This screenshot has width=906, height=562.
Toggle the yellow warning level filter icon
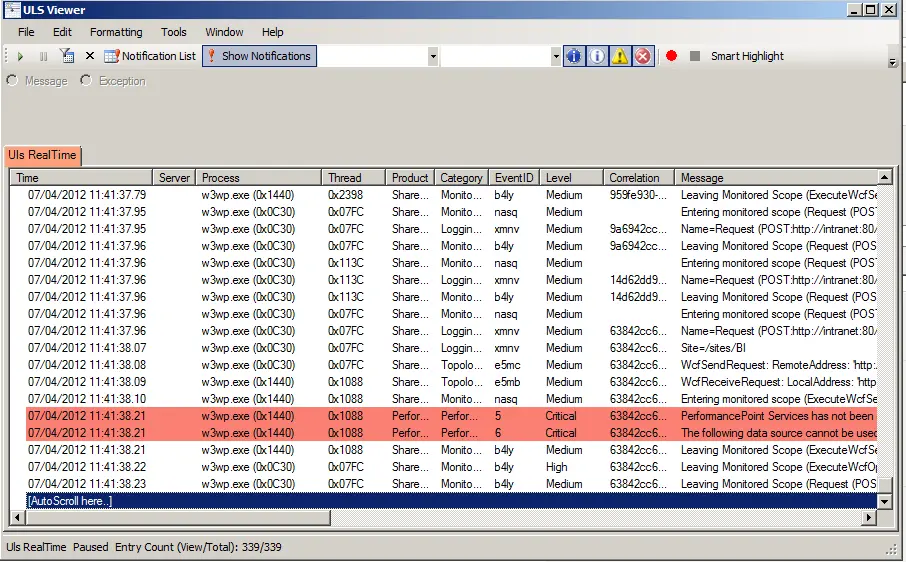click(x=620, y=56)
